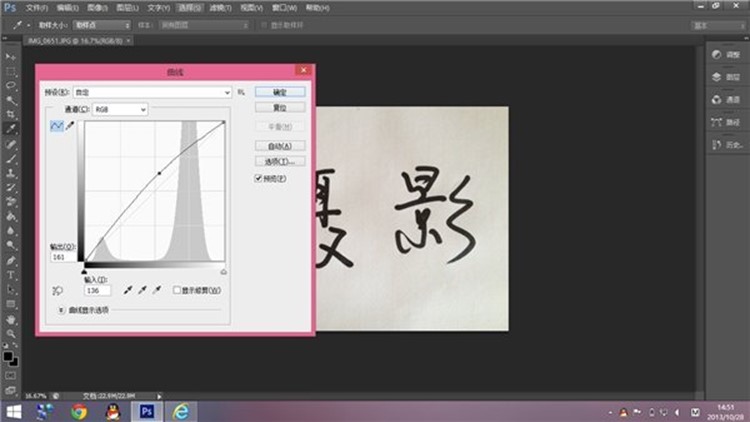Enable 显示修剪 (Show Clipping) checkbox

pos(177,290)
